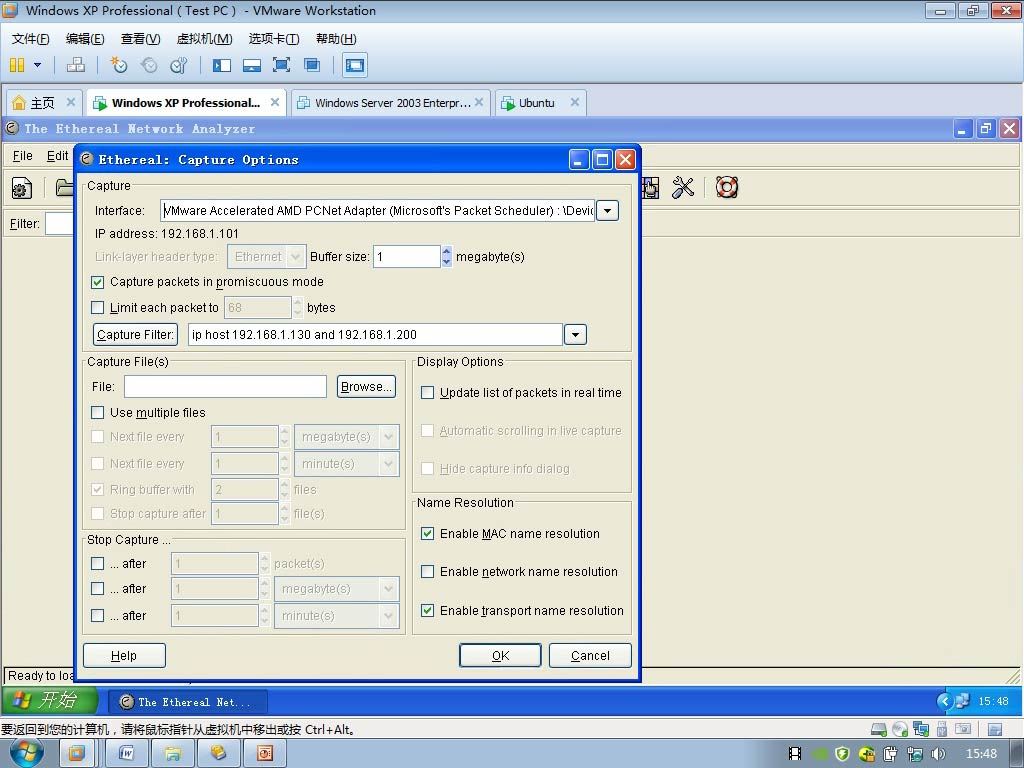Click the revert to snapshot icon
Image resolution: width=1024 pixels, height=768 pixels.
149,65
